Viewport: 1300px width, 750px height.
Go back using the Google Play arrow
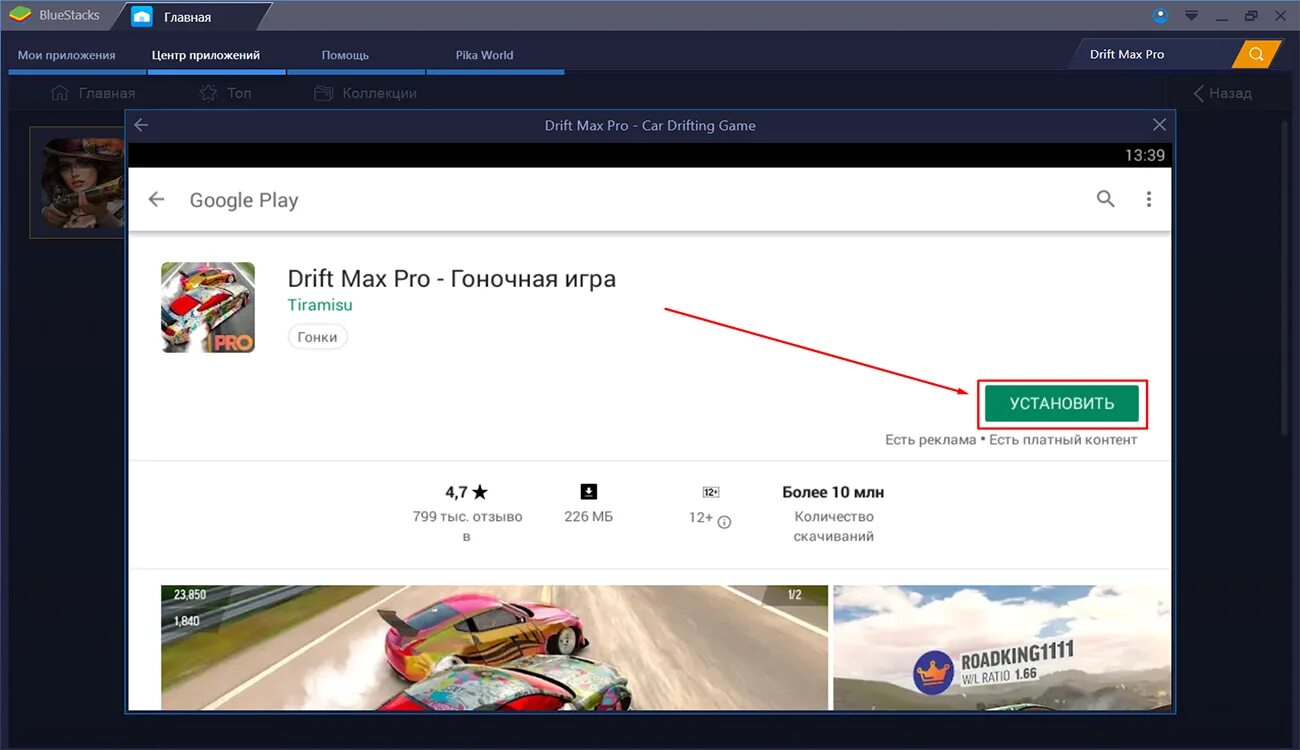click(156, 200)
